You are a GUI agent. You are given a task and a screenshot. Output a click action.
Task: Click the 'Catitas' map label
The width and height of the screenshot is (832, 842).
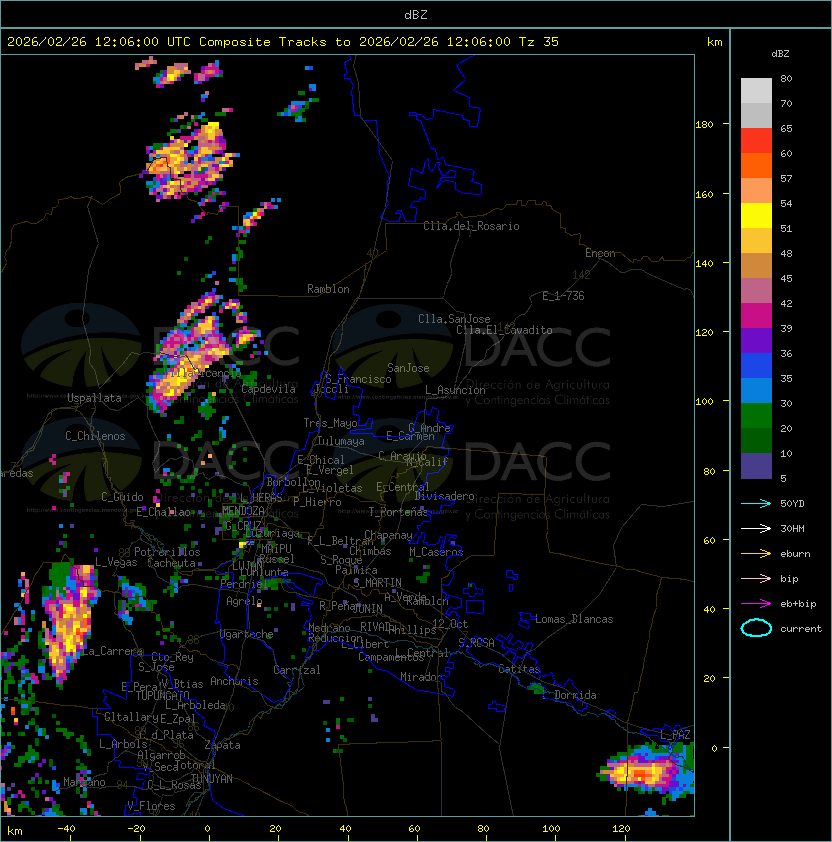click(x=519, y=669)
